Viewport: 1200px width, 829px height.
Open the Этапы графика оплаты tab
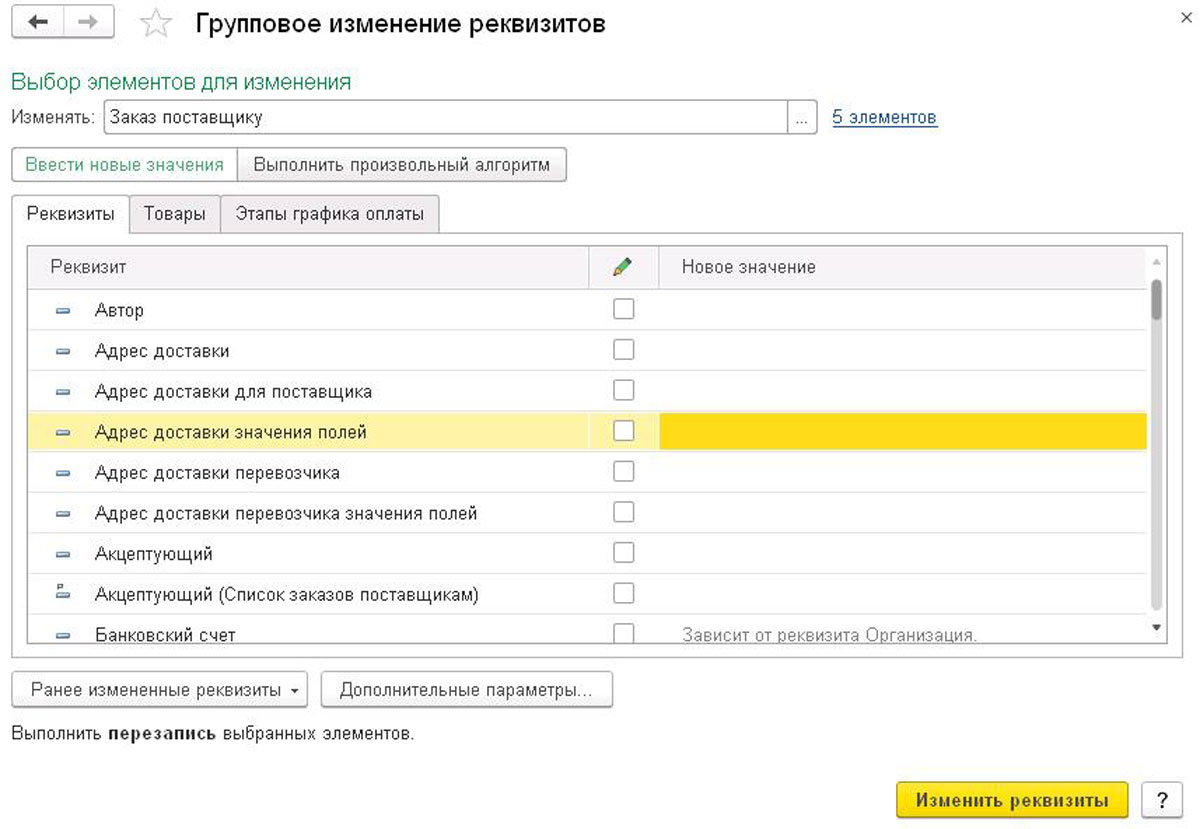tap(329, 214)
